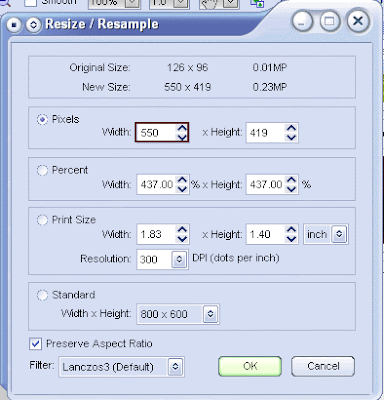Decrease Percent Height with down arrow
The width and height of the screenshot is (384, 400).
pos(291,189)
